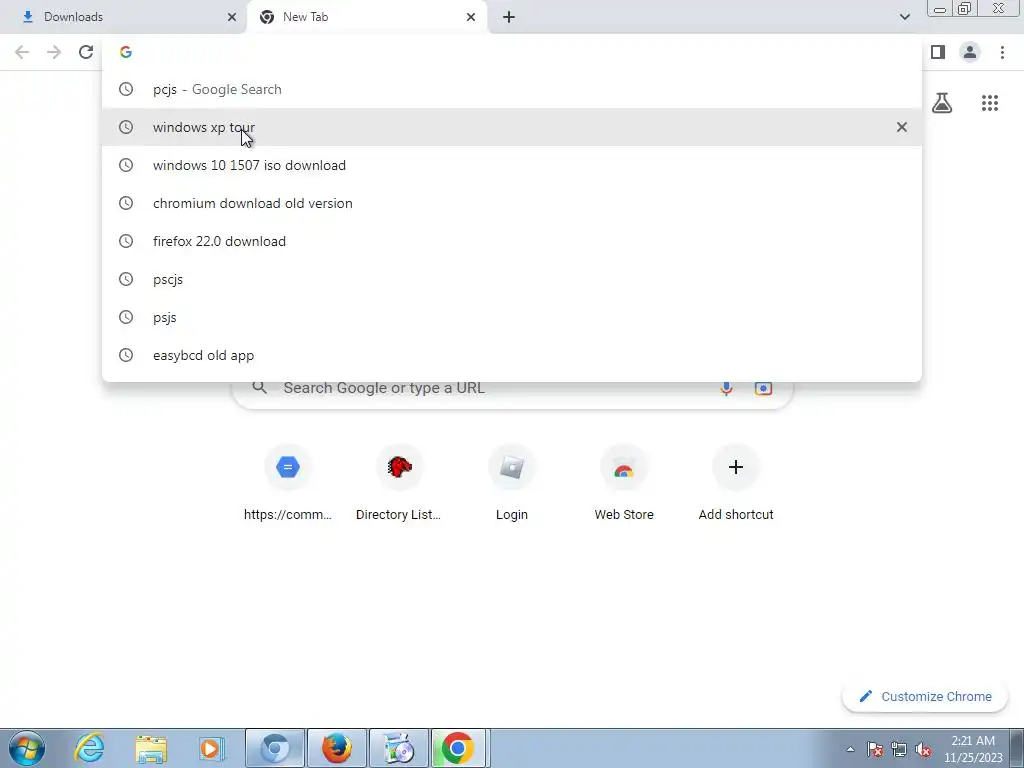Screen dimensions: 1024x768
Task: Open the disc installer taskbar item
Action: (x=399, y=748)
